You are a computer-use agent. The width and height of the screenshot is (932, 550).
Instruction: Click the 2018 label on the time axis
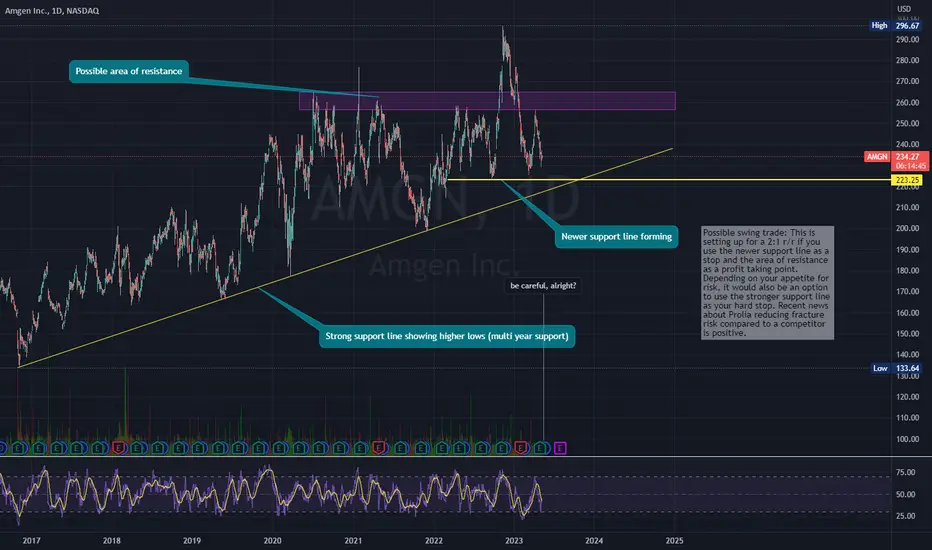(111, 540)
